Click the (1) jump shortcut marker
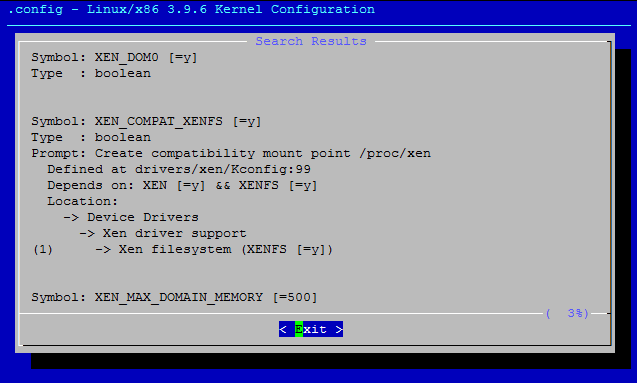Image resolution: width=637 pixels, height=383 pixels. click(x=43, y=249)
